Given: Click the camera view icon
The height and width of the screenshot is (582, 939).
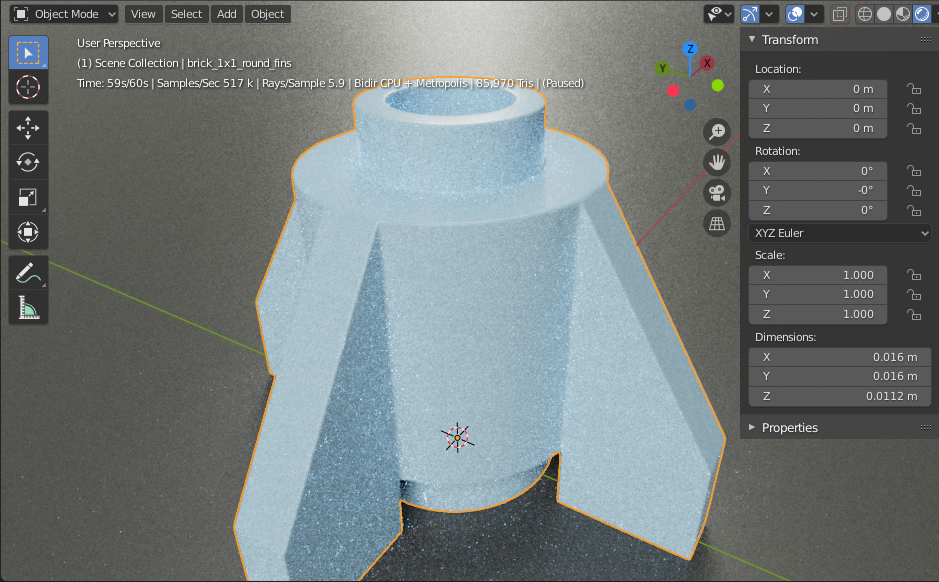Looking at the screenshot, I should pyautogui.click(x=717, y=193).
